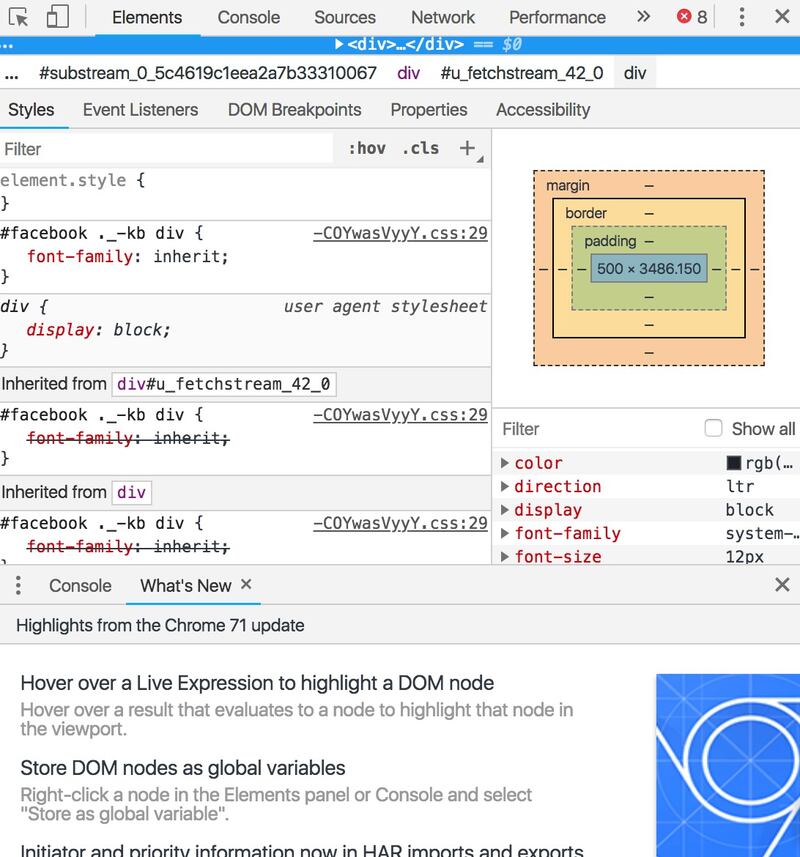Viewport: 800px width, 857px height.
Task: Open the Event Listeners tab
Action: click(x=140, y=110)
